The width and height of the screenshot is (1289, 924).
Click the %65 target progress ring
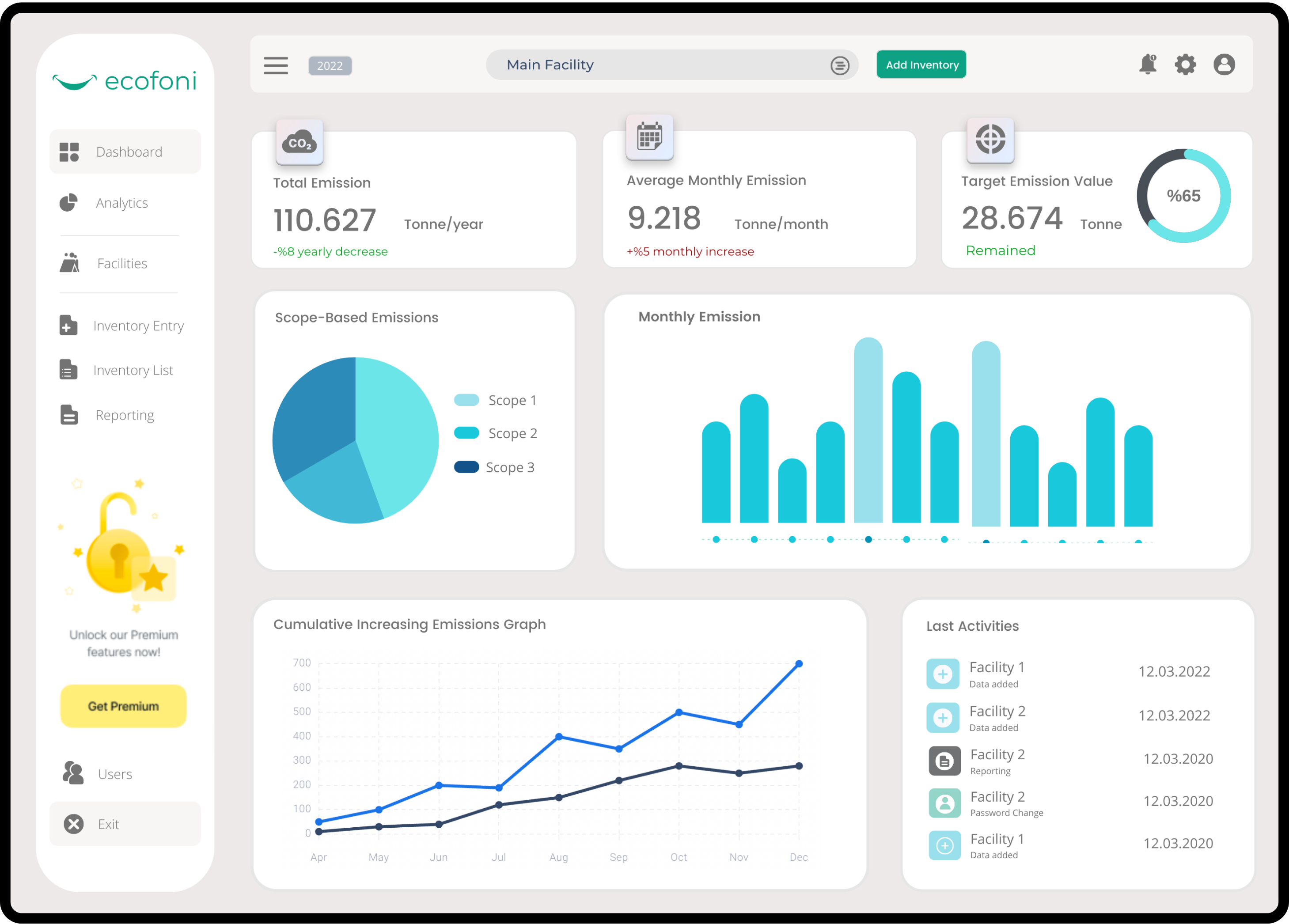tap(1183, 196)
